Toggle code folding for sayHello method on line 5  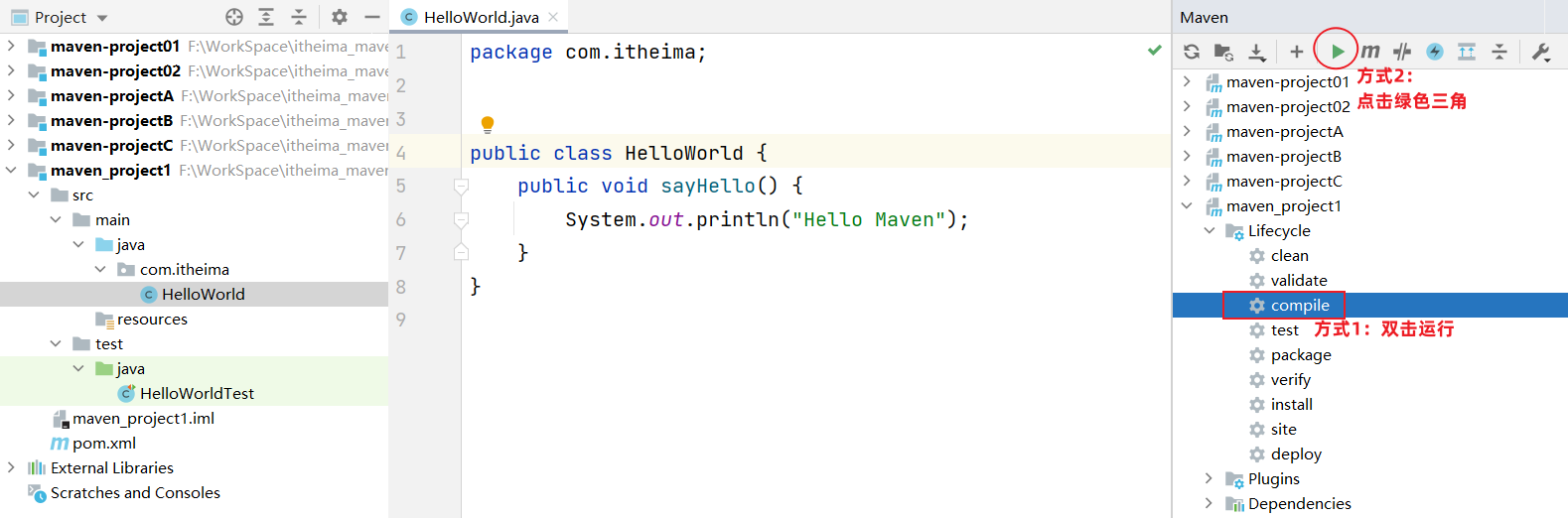coord(461,187)
